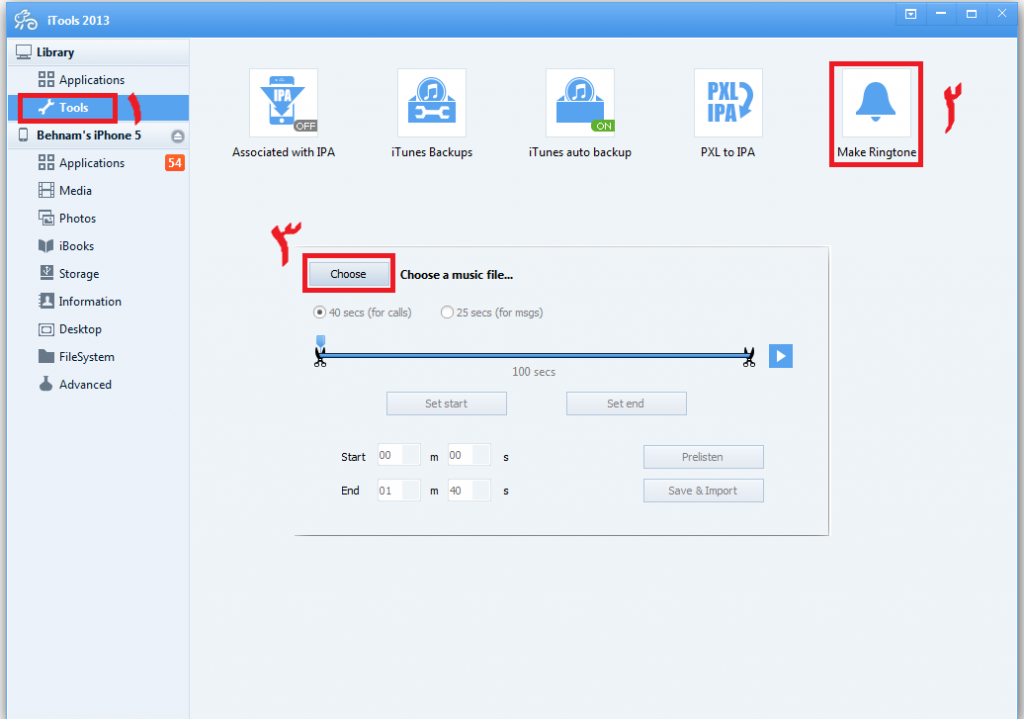Click the End seconds field
1024x719 pixels.
click(x=469, y=490)
